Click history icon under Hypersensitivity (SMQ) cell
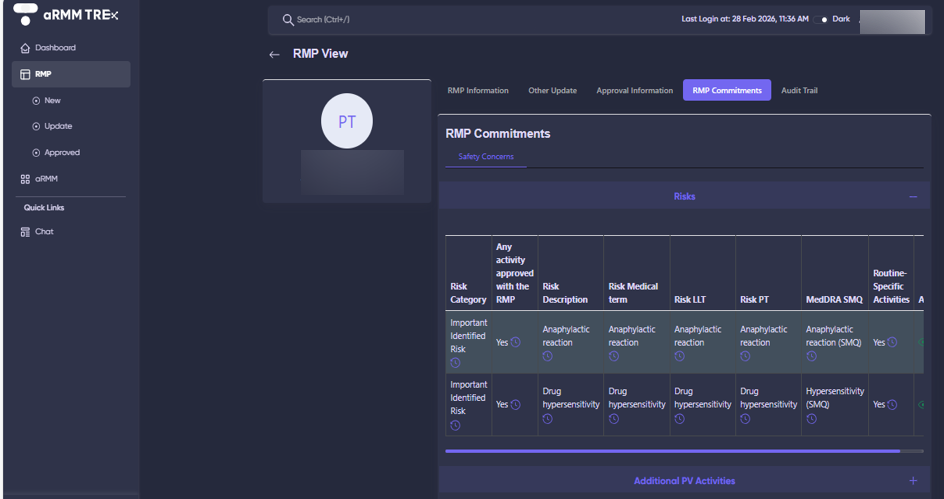The image size is (944, 499). [811, 419]
